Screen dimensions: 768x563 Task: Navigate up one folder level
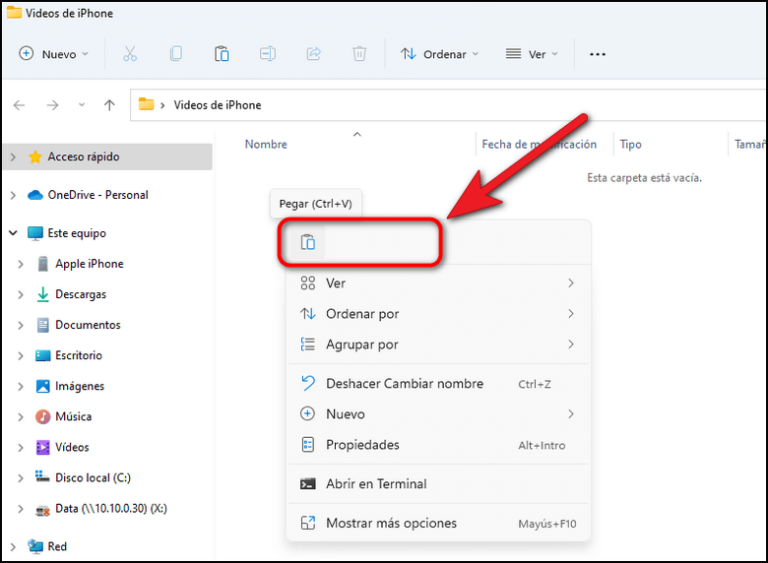pyautogui.click(x=109, y=105)
